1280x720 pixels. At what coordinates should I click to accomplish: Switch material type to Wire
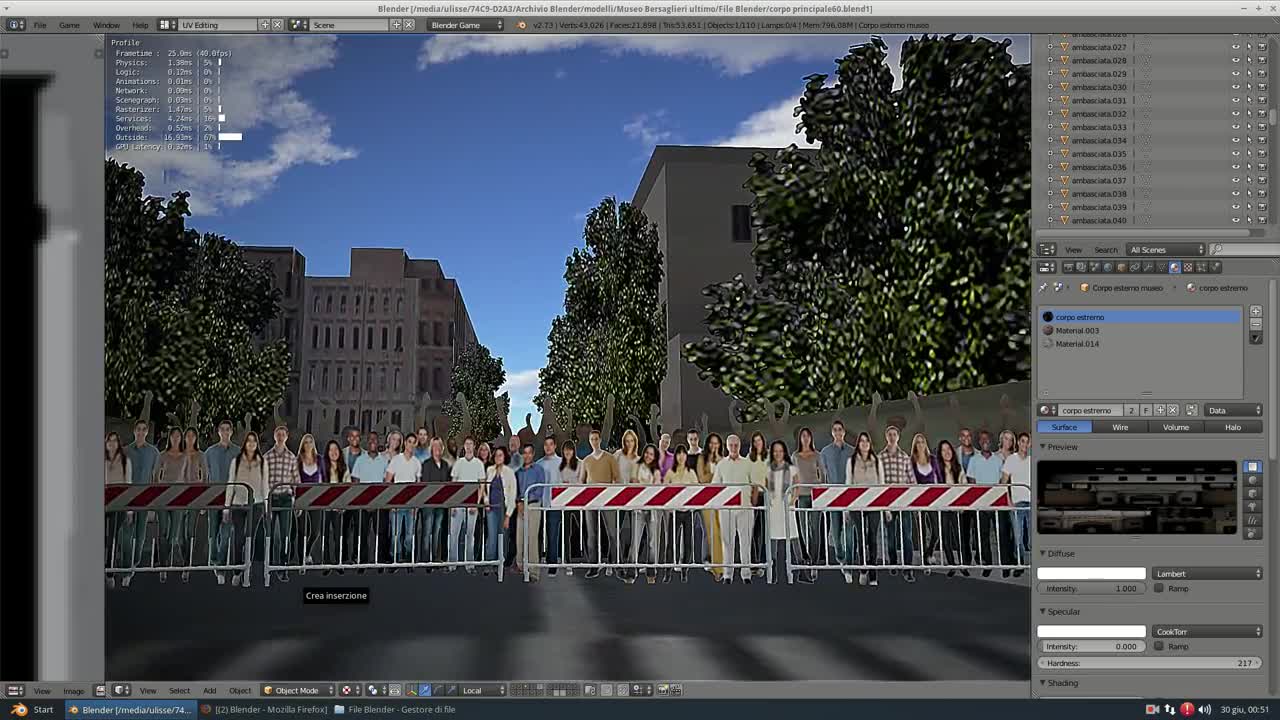[x=1120, y=427]
